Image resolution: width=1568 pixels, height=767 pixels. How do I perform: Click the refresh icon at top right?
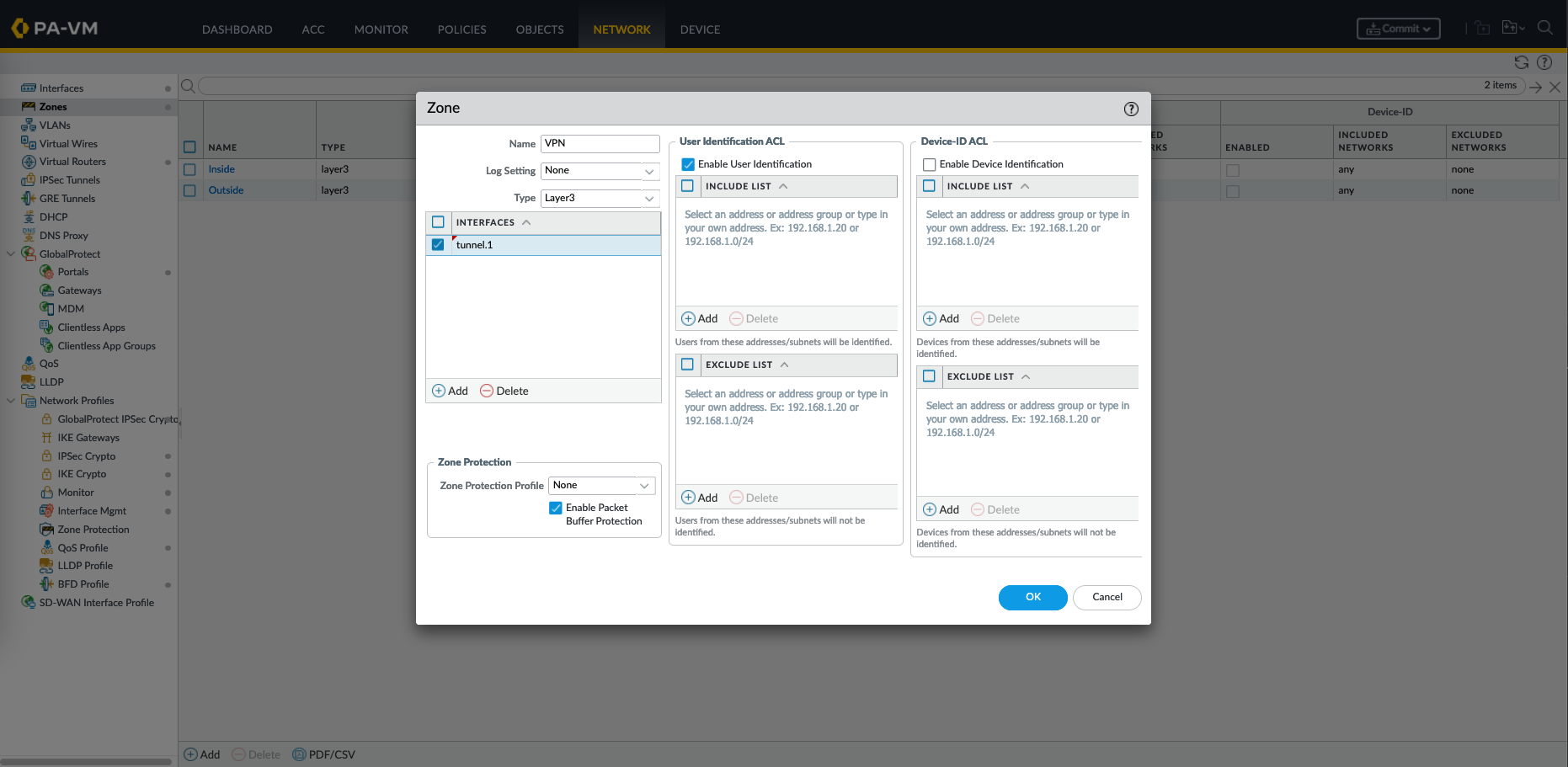(x=1521, y=62)
